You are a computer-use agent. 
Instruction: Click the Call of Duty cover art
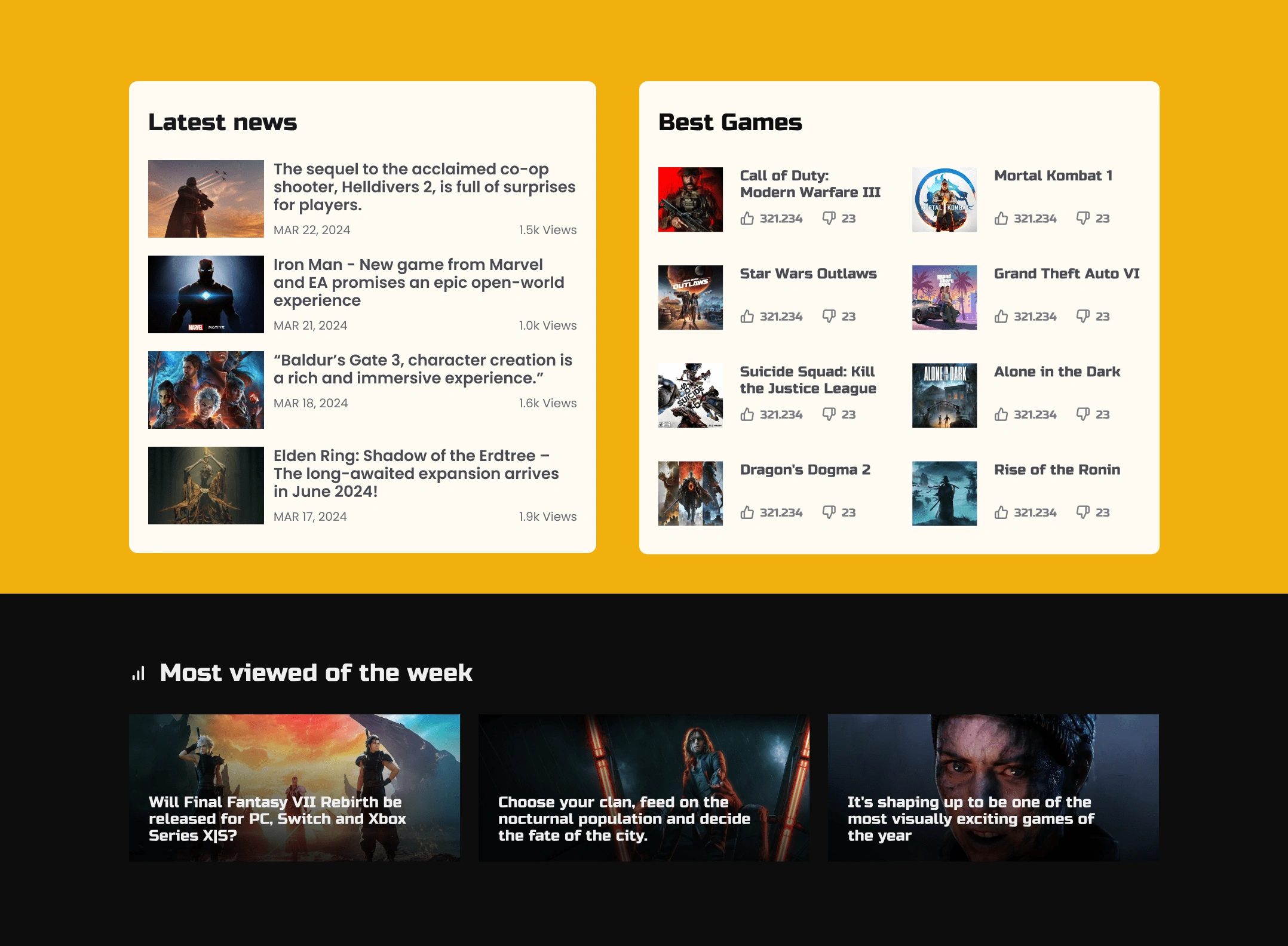pos(691,199)
